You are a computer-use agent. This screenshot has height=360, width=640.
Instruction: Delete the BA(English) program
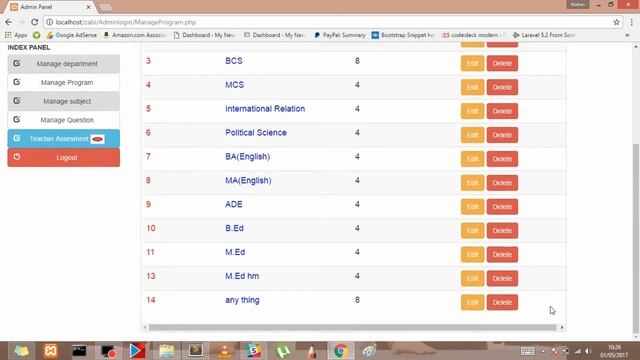pyautogui.click(x=502, y=159)
